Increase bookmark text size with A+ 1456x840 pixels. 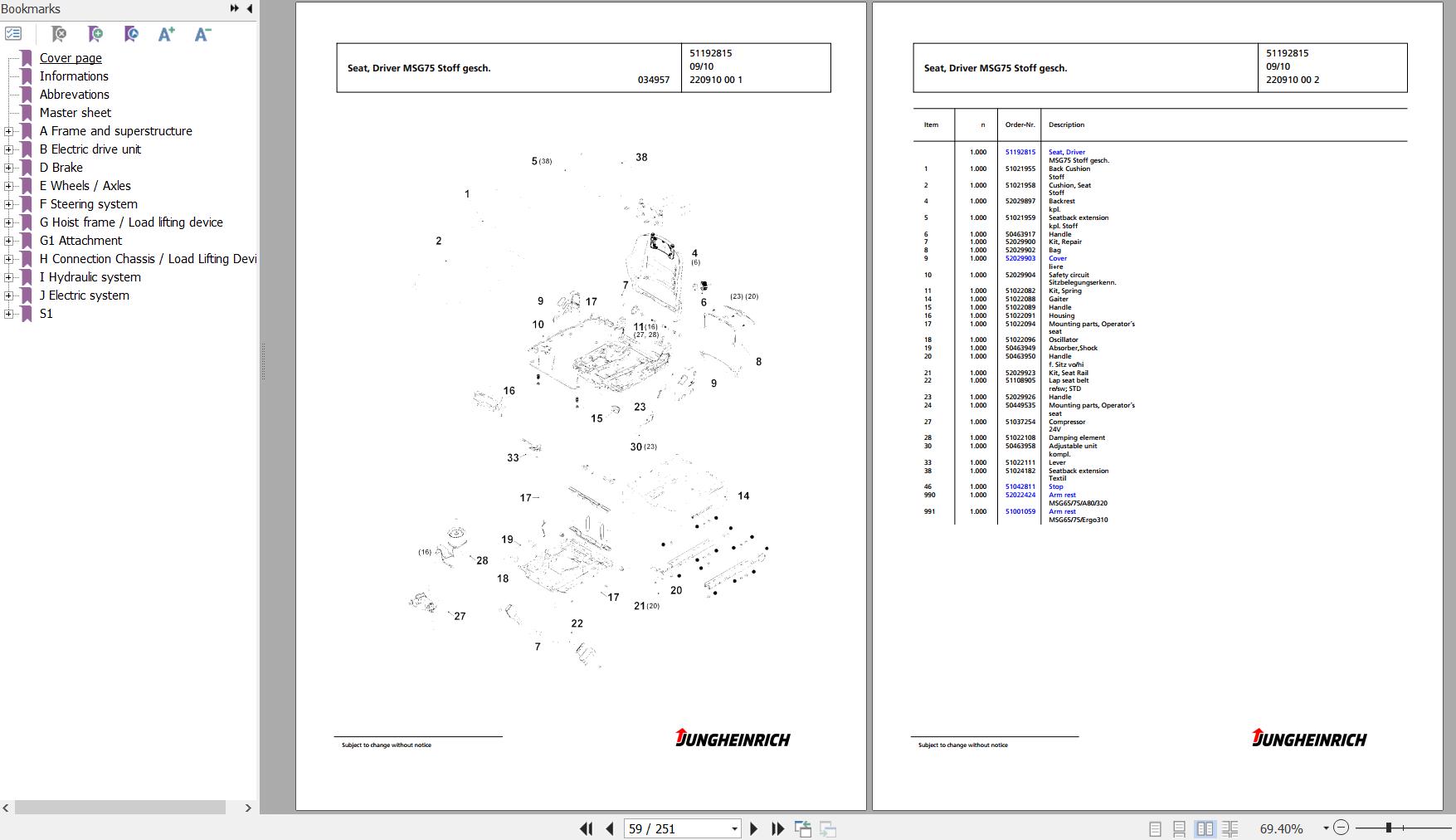(167, 34)
